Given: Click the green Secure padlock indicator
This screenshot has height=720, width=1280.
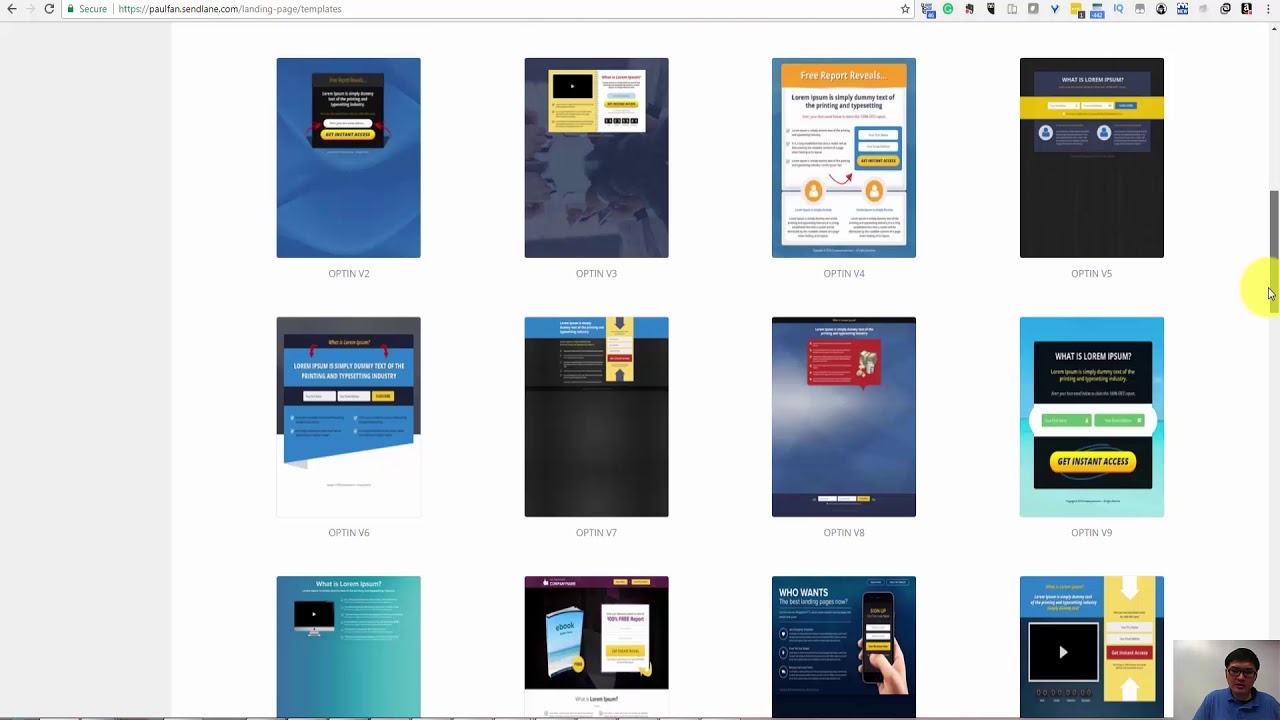Looking at the screenshot, I should (86, 9).
